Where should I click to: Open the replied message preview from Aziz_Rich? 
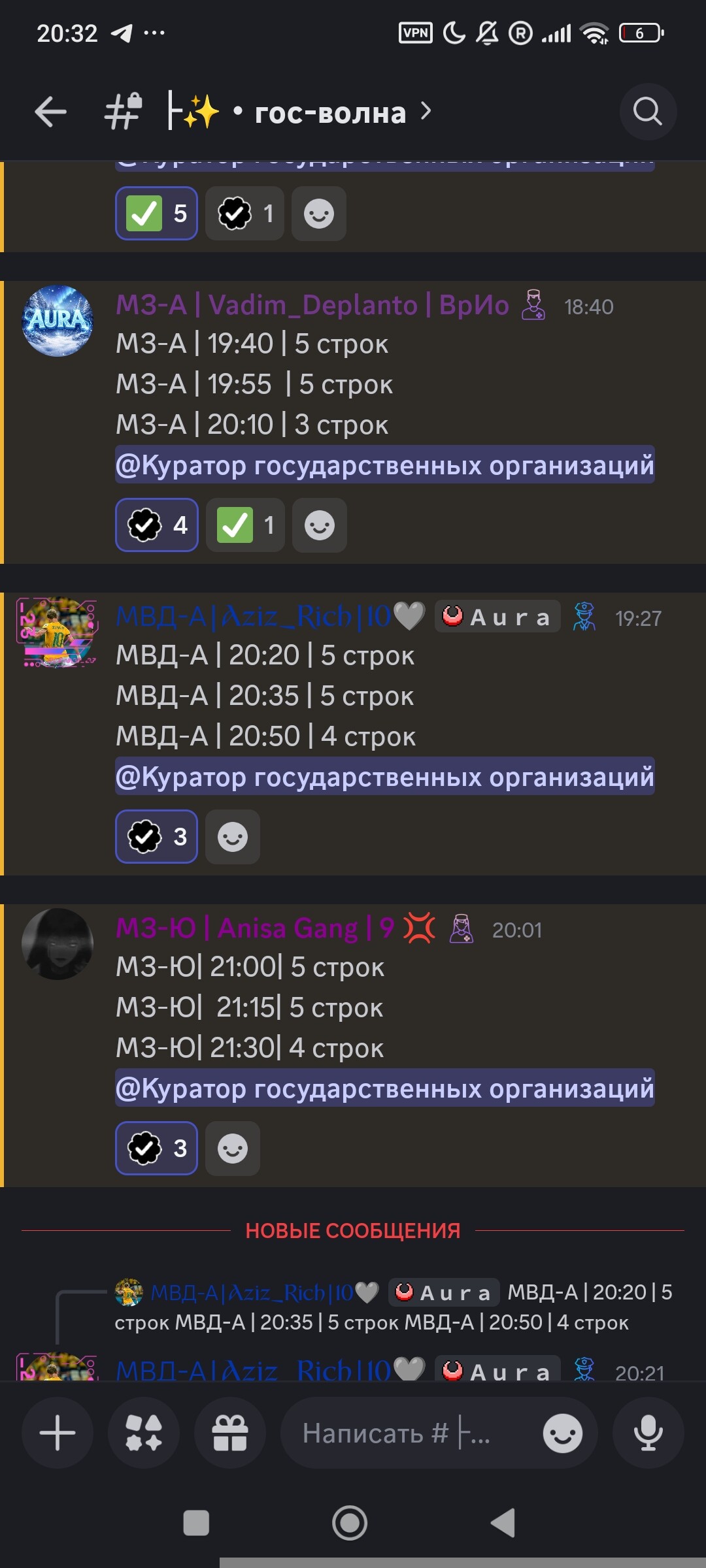pyautogui.click(x=392, y=1307)
